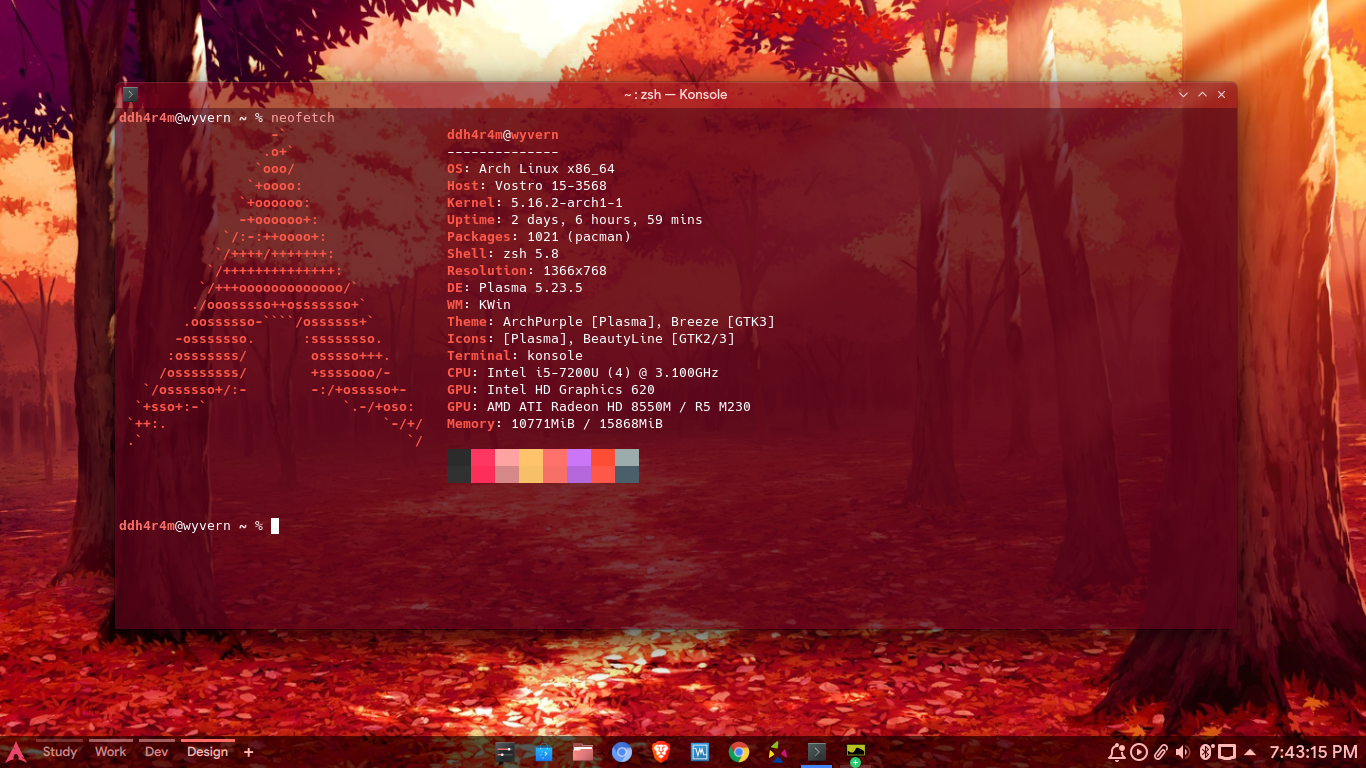Click 'Memory: 10771MiB / 15868MiB' line
The height and width of the screenshot is (768, 1366).
555,424
